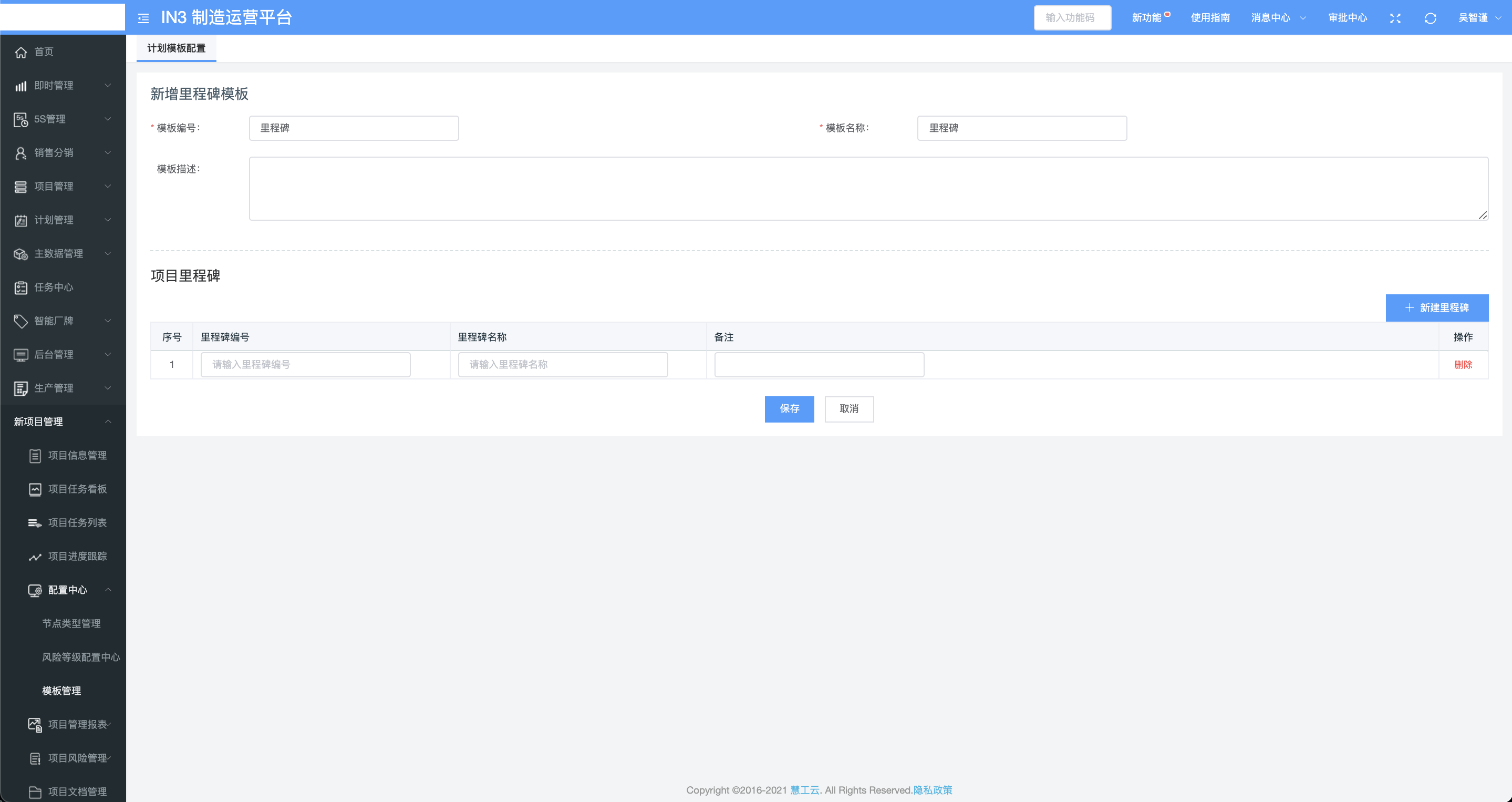
Task: Click the sidebar collapse hamburger icon
Action: pos(143,18)
